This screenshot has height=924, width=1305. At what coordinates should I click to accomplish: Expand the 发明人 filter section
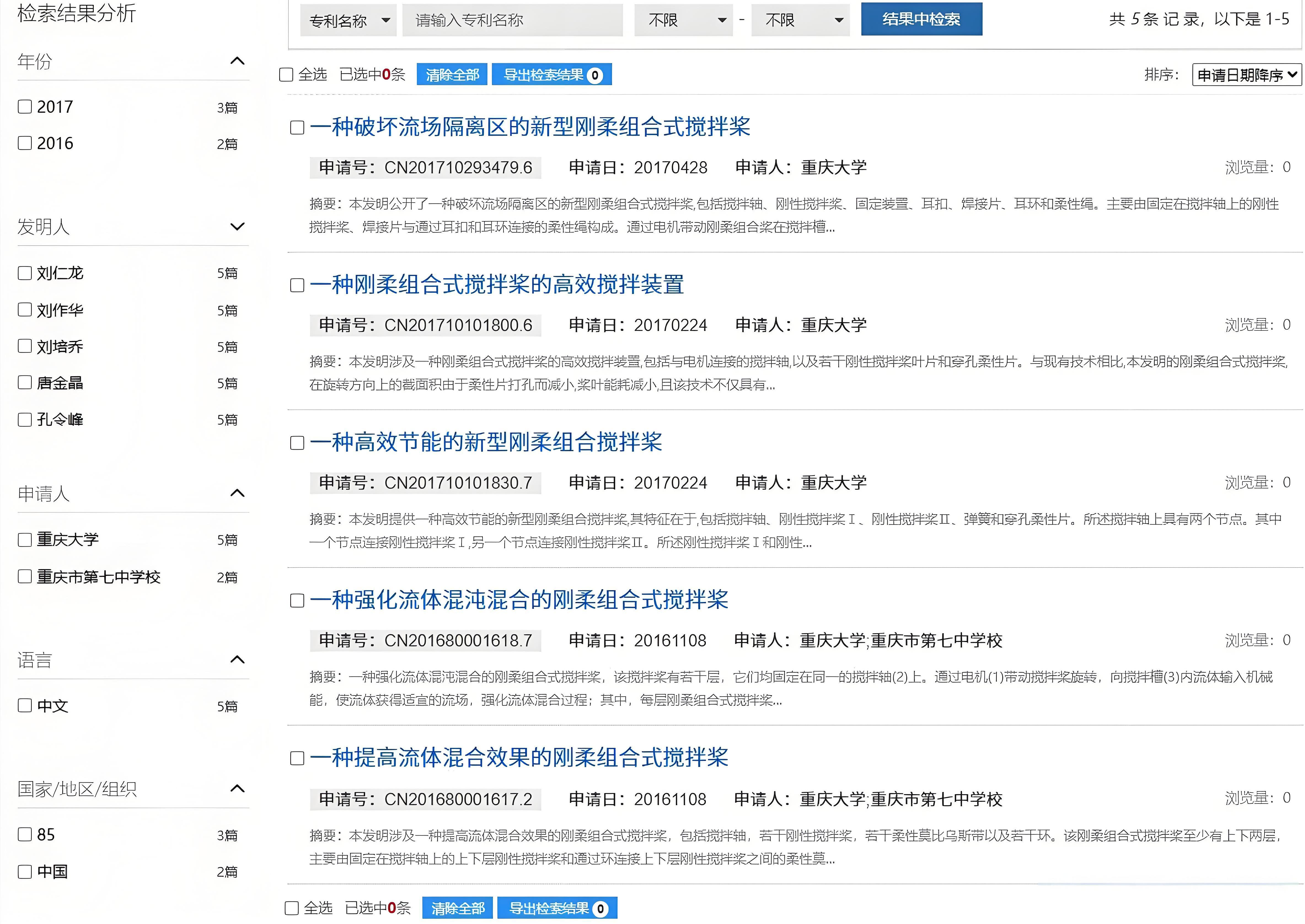[x=237, y=226]
